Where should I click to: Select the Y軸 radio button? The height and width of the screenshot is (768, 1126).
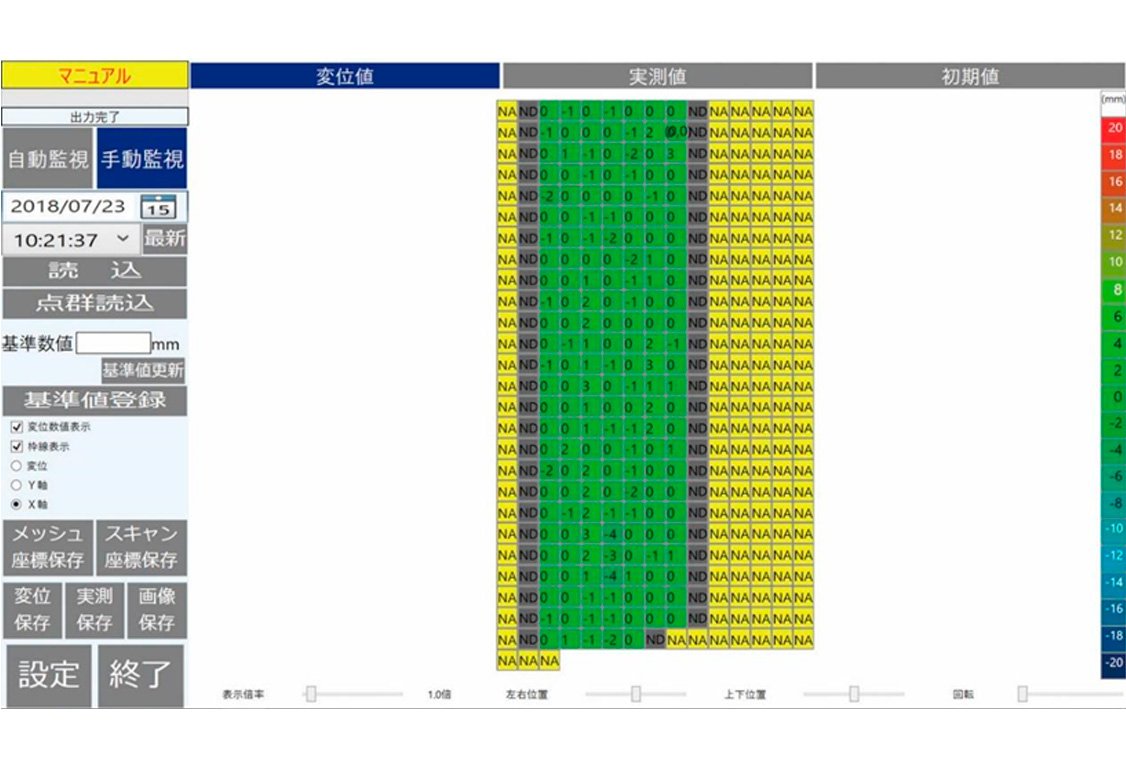16,485
